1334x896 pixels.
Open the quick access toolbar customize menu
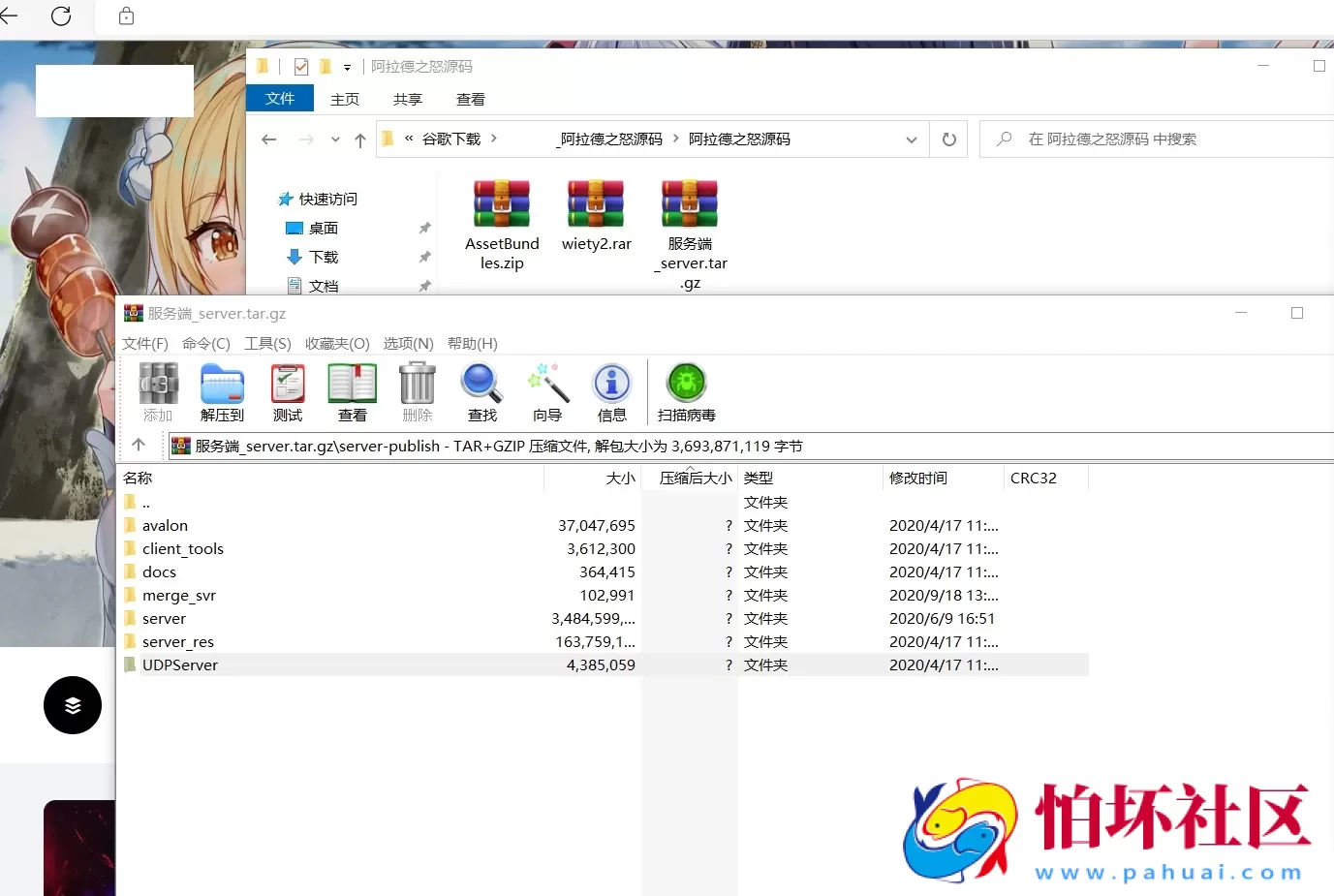click(346, 66)
